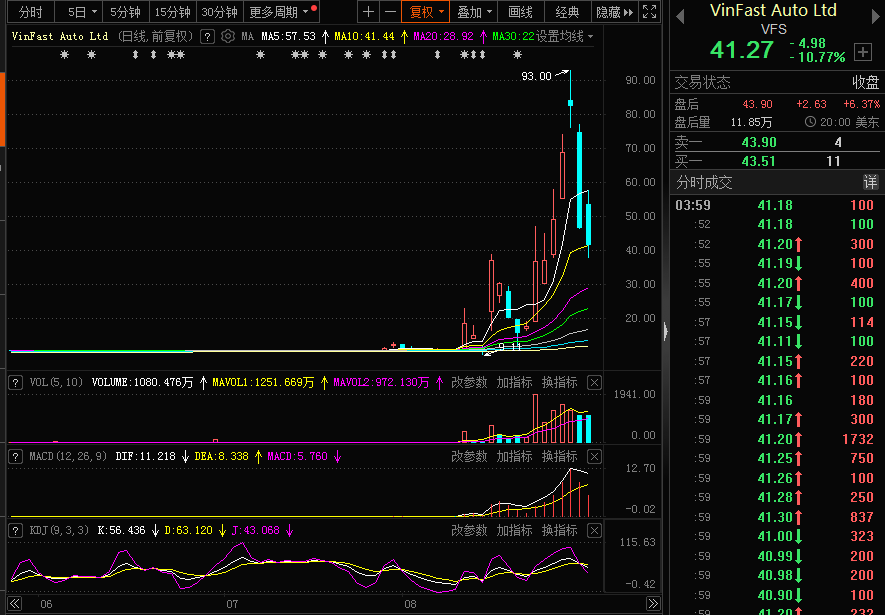Add VFS to watchlist with plus icon
The image size is (885, 615).
point(863,52)
